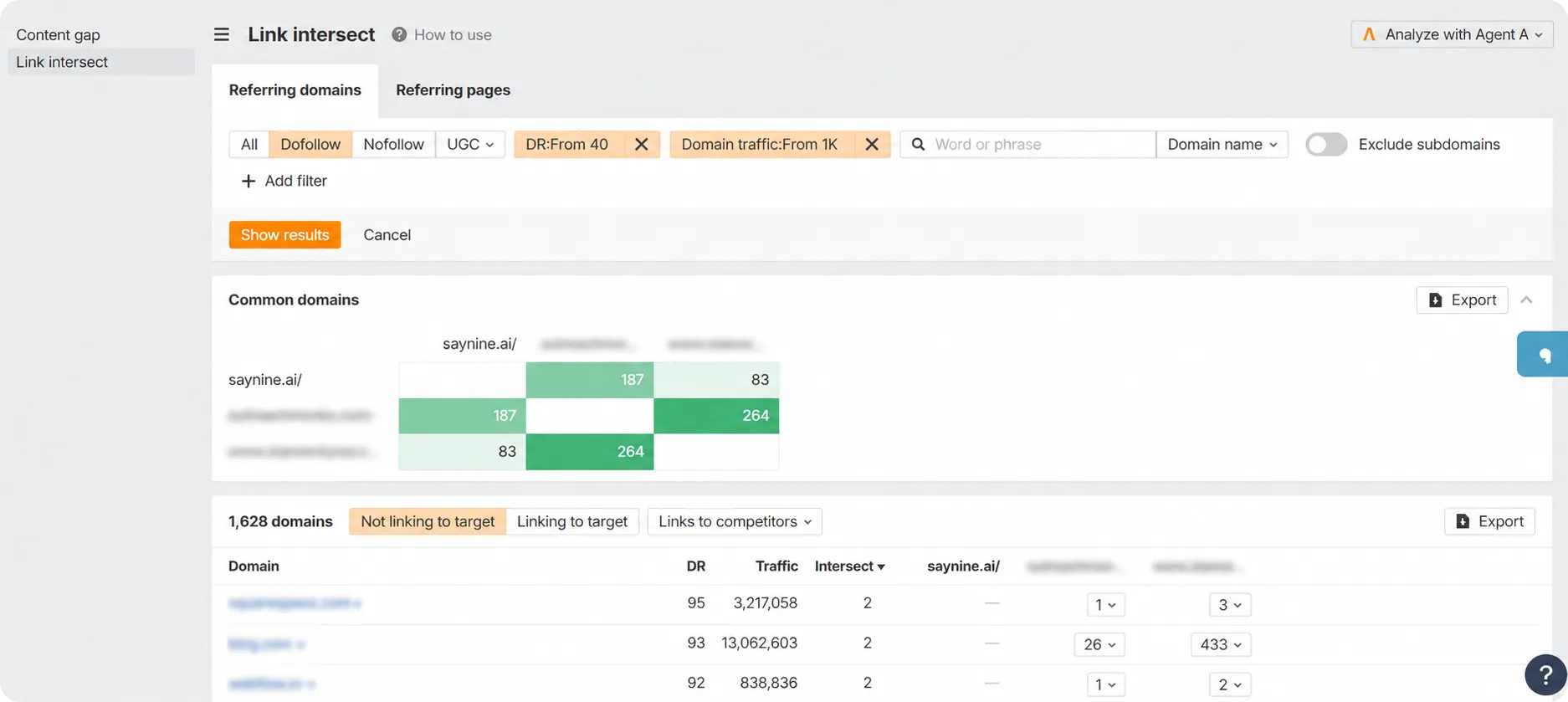Open the hamburger menu beside Link intersect
The height and width of the screenshot is (702, 1568).
[221, 34]
